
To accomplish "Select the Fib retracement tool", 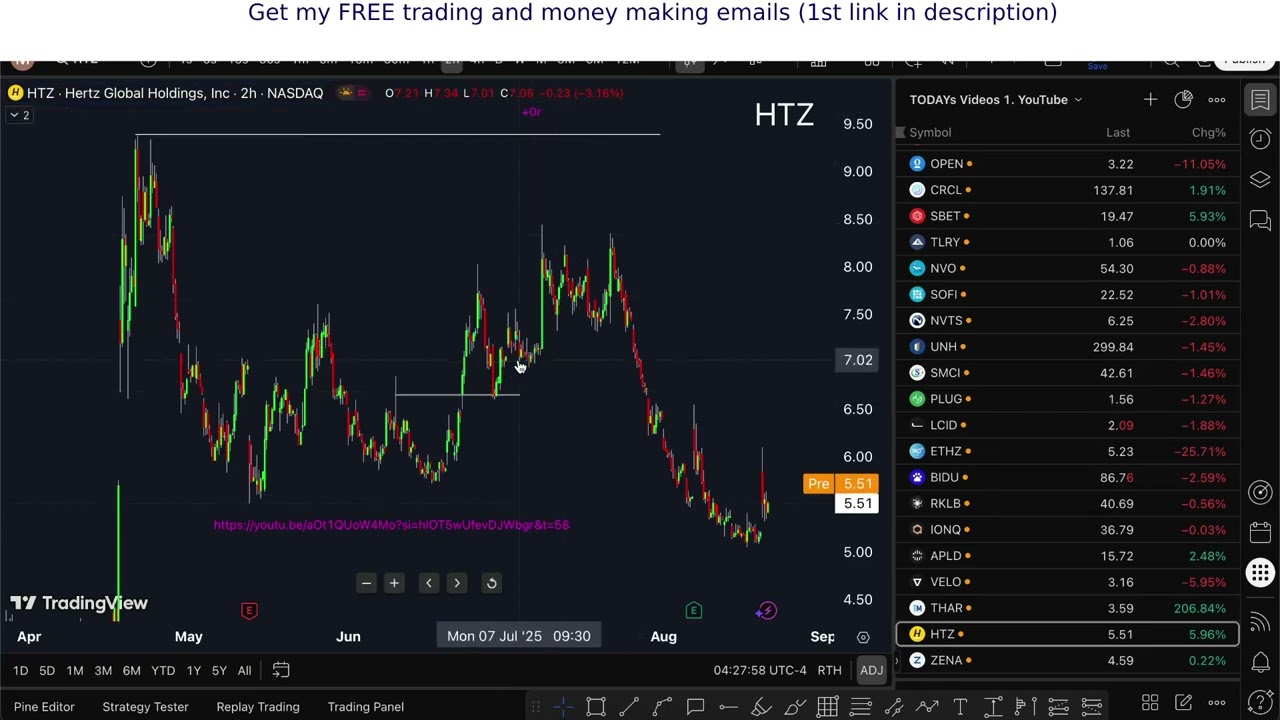I will click(860, 707).
